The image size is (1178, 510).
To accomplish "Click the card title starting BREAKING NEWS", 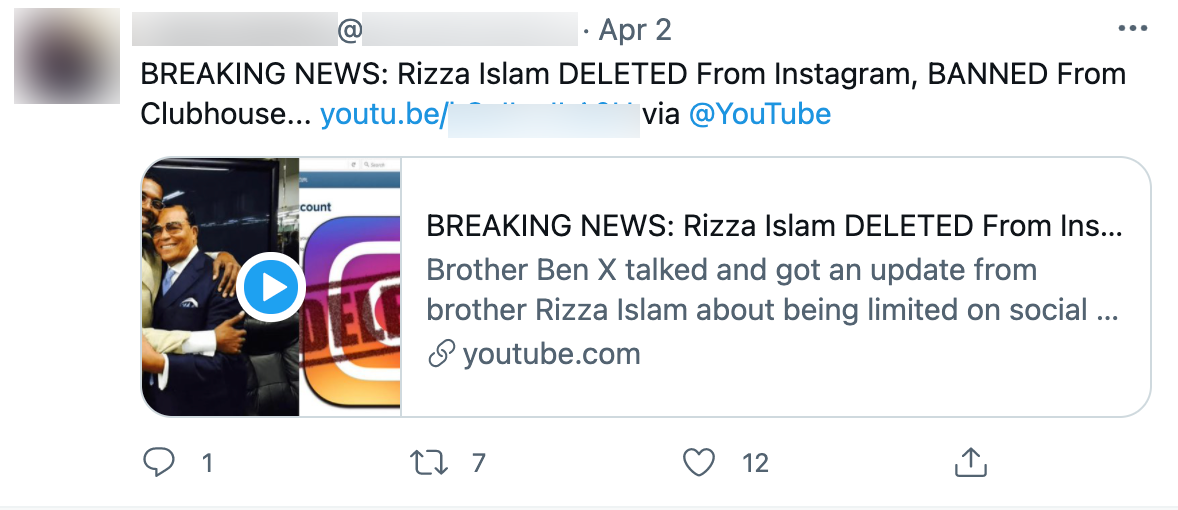I will pyautogui.click(x=773, y=227).
